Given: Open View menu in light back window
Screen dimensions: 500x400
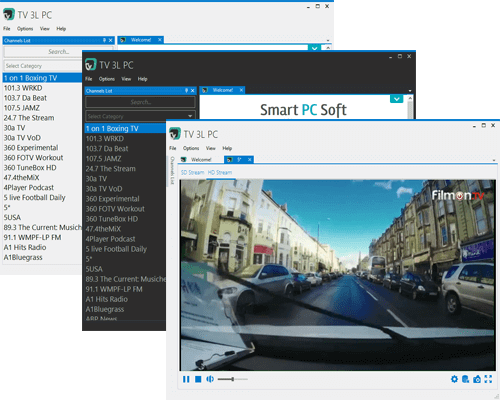Looking at the screenshot, I should coord(45,29).
